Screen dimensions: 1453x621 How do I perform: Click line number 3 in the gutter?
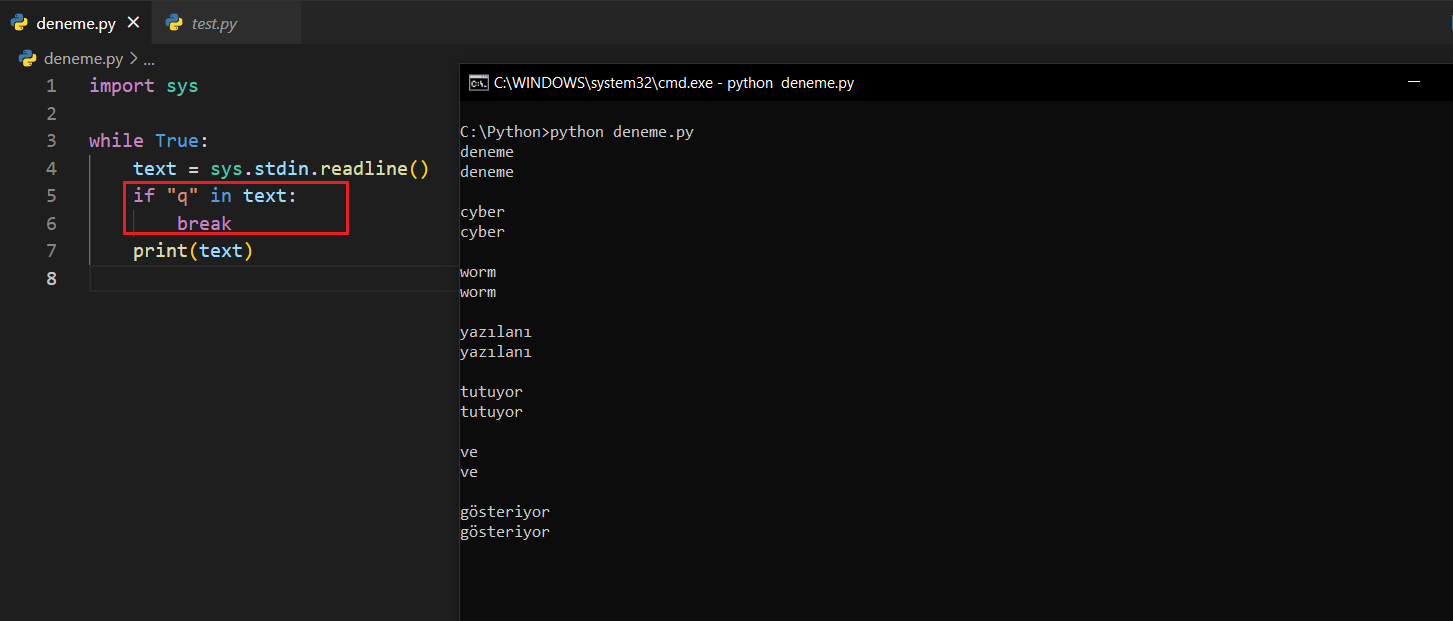coord(51,141)
